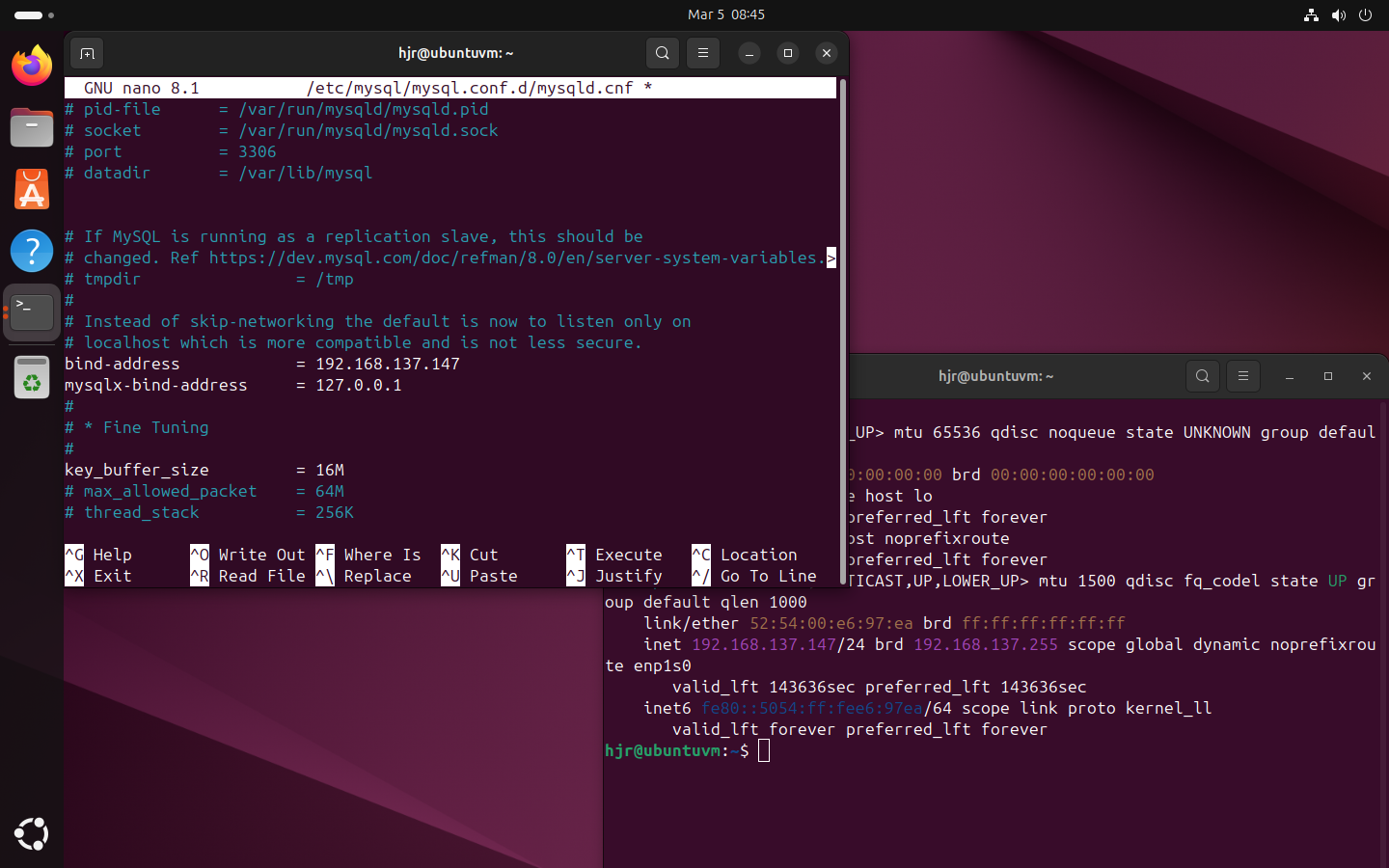
Task: Open Firefox from the dock
Action: [32, 66]
